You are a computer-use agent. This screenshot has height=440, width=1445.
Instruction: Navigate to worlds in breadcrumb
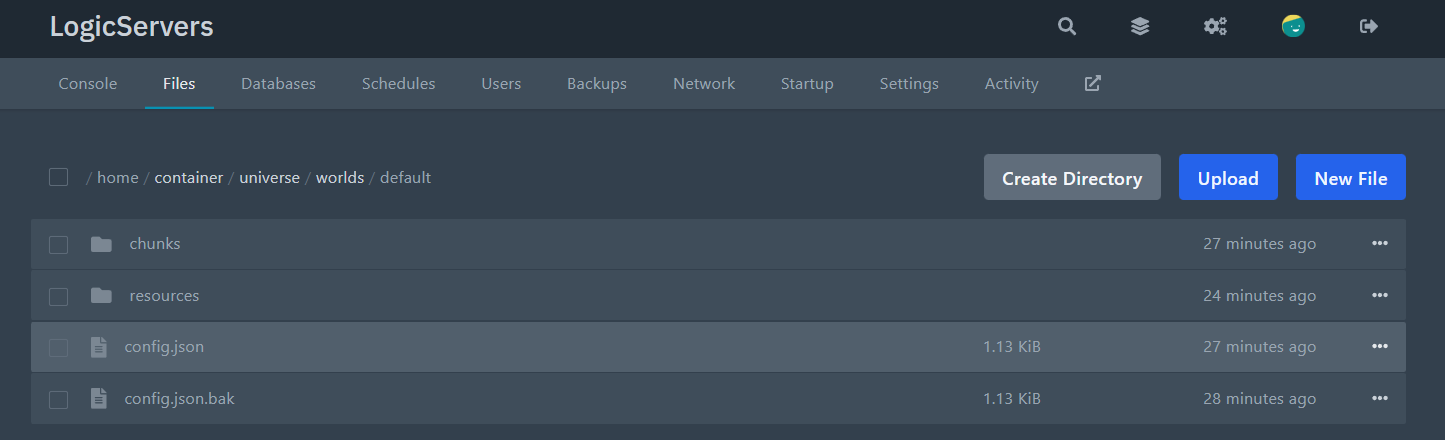[340, 178]
